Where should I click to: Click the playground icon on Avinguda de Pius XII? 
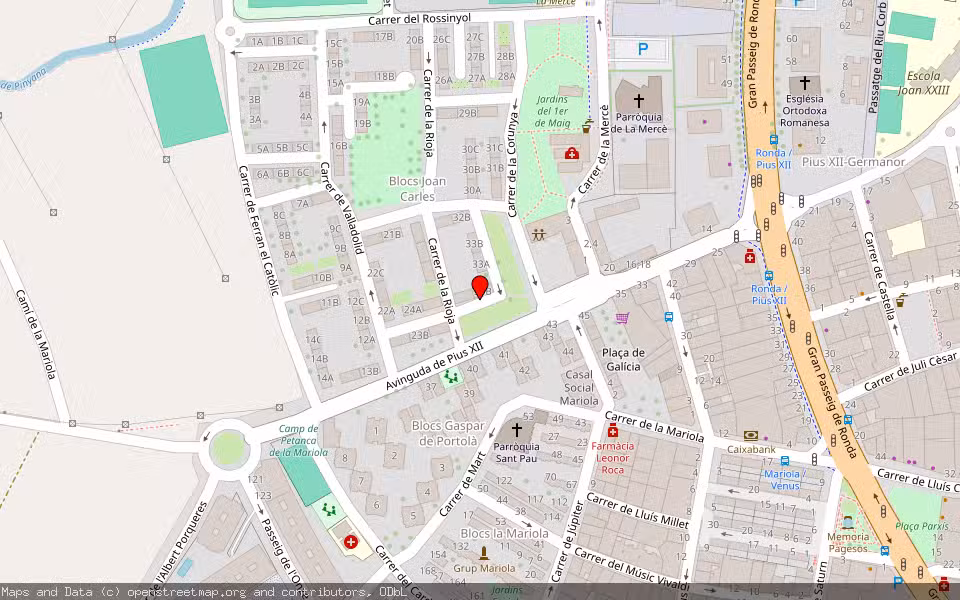click(451, 376)
